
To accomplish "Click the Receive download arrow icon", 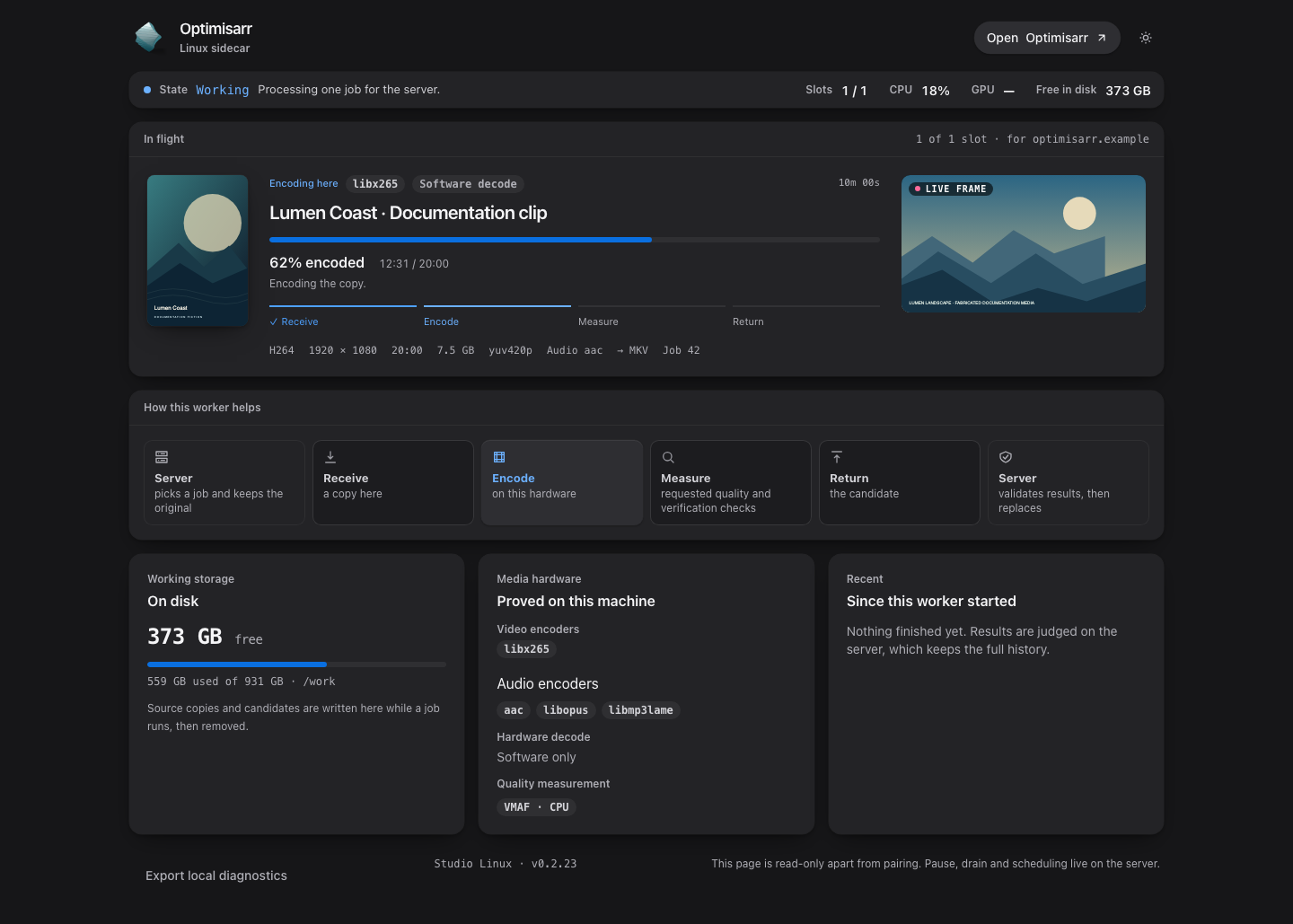I will (x=330, y=457).
